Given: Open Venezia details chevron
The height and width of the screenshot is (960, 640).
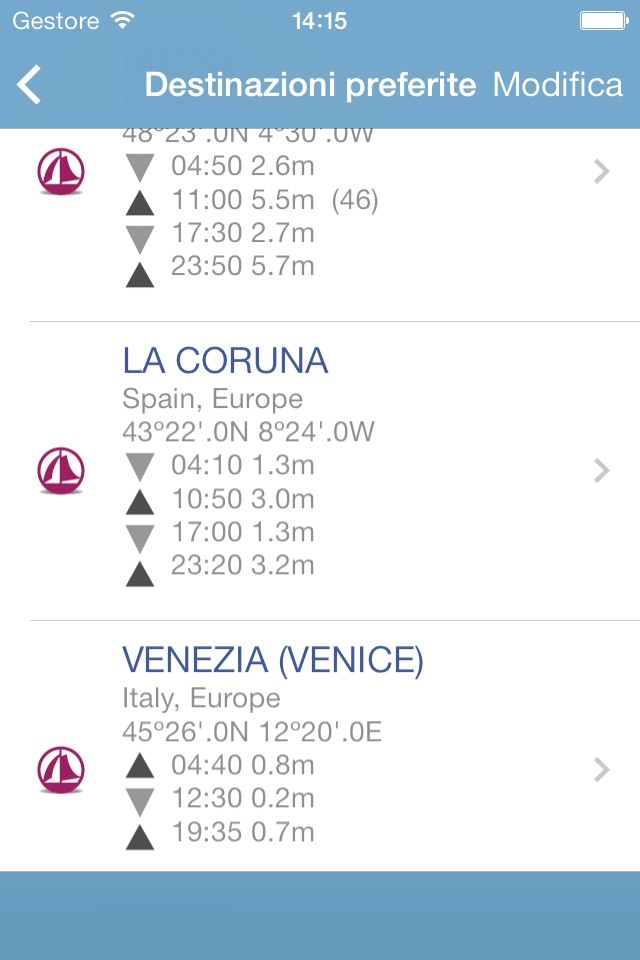Looking at the screenshot, I should 601,770.
